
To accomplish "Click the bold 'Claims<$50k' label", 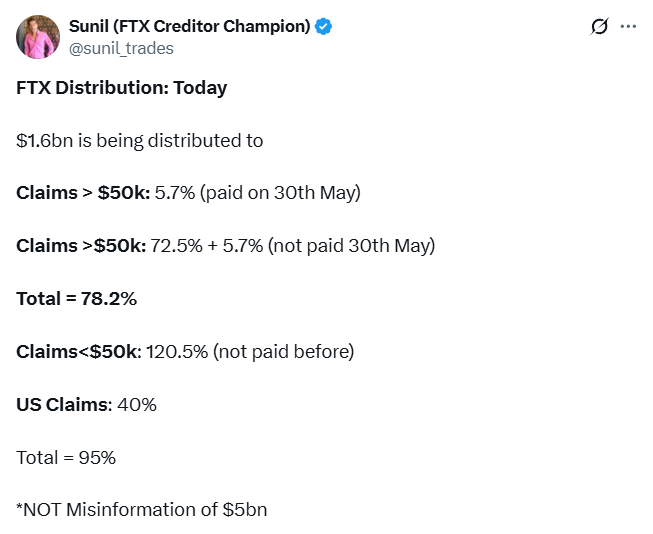I will (x=79, y=351).
